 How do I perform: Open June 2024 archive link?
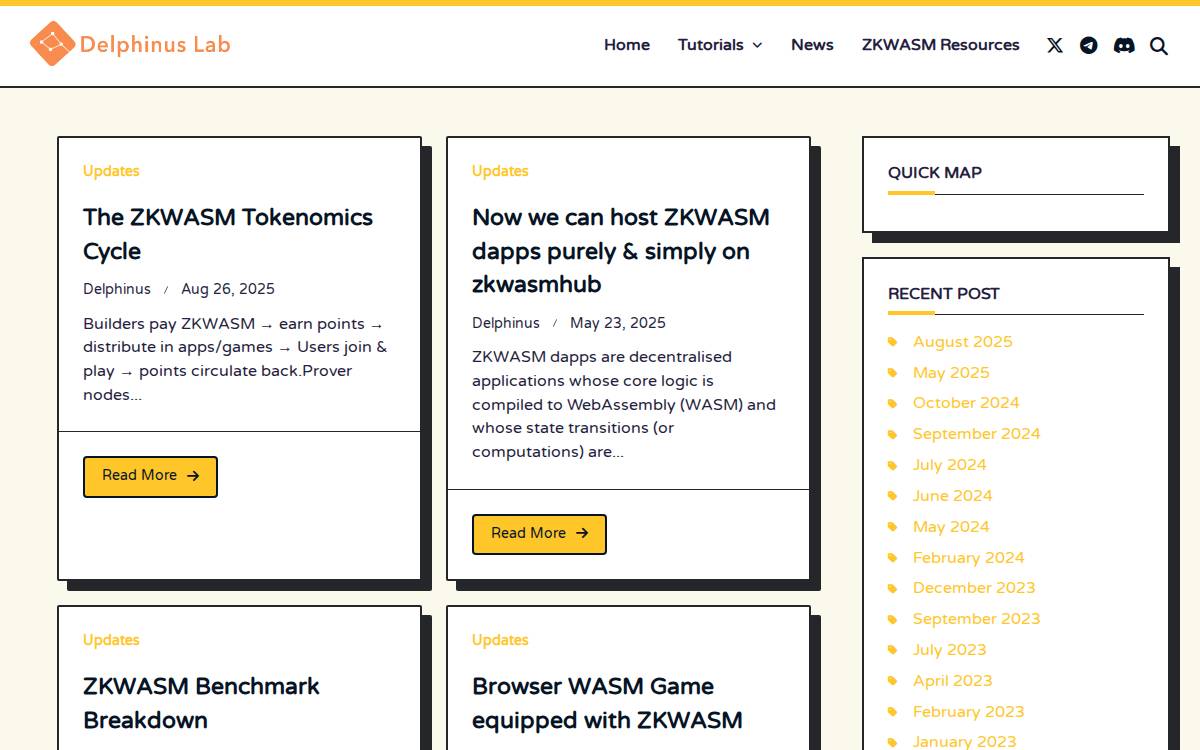click(x=953, y=496)
